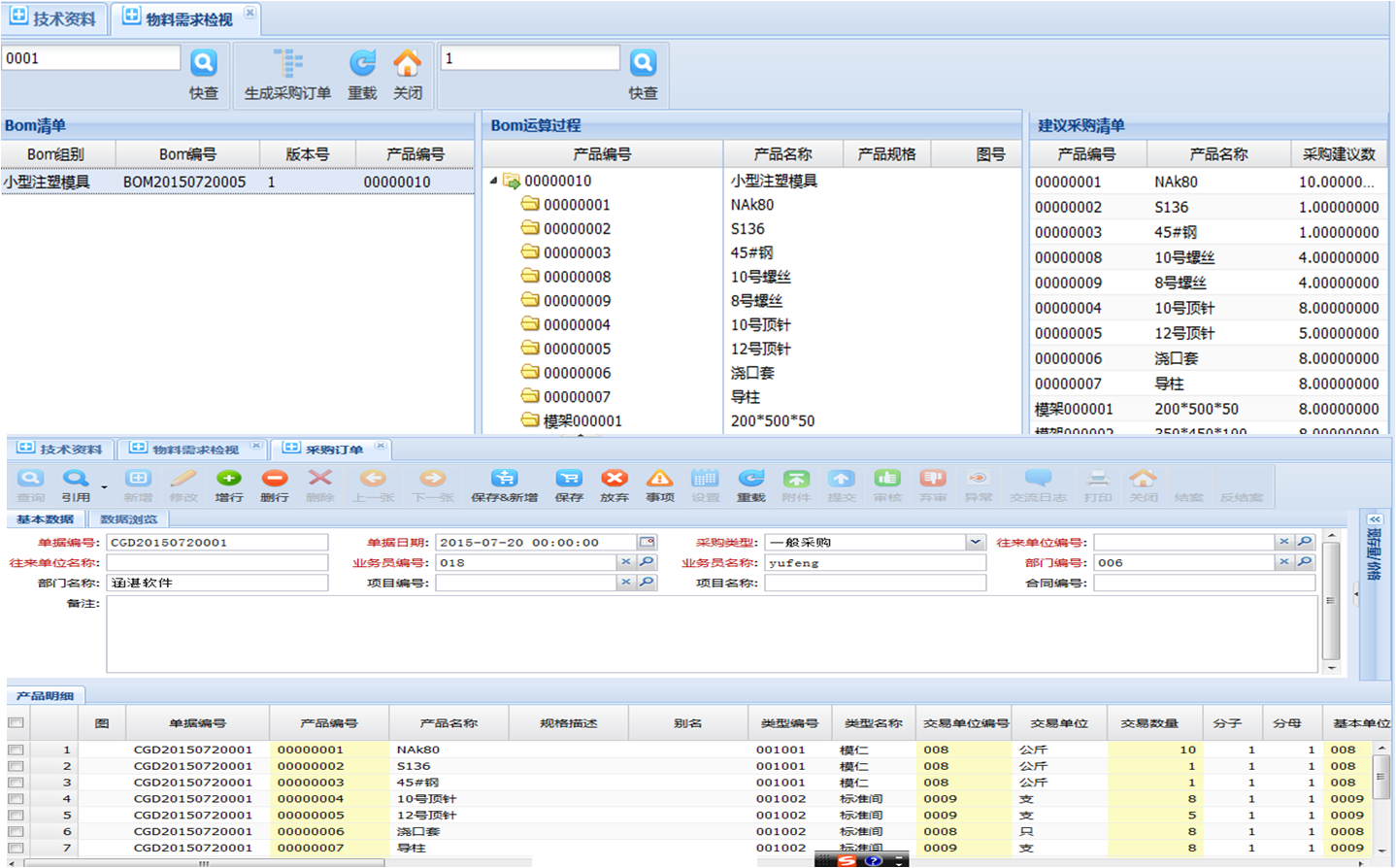Image resolution: width=1396 pixels, height=868 pixels.
Task: Collapse the 00000010 tree node
Action: point(494,181)
